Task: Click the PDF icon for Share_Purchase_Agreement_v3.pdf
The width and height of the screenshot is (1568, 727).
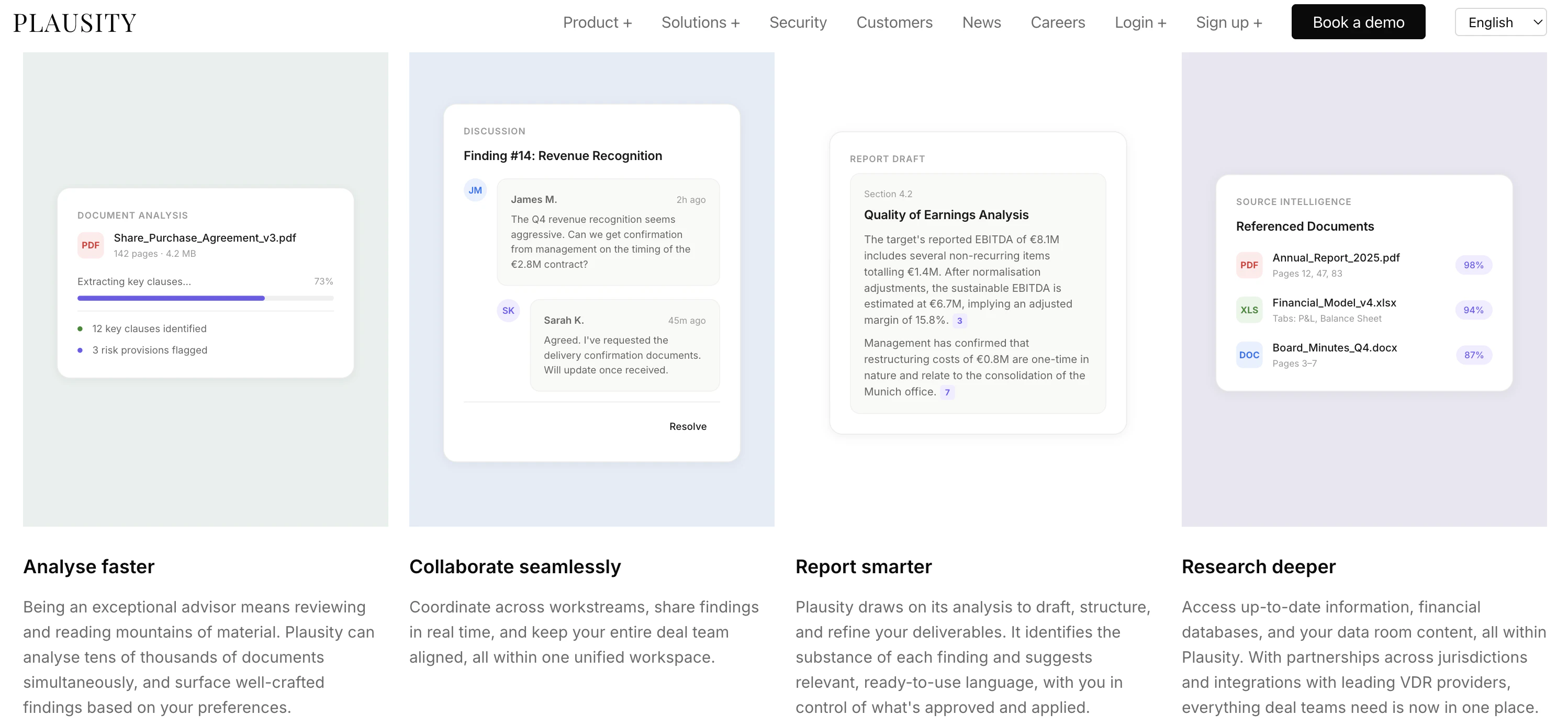Action: click(90, 245)
